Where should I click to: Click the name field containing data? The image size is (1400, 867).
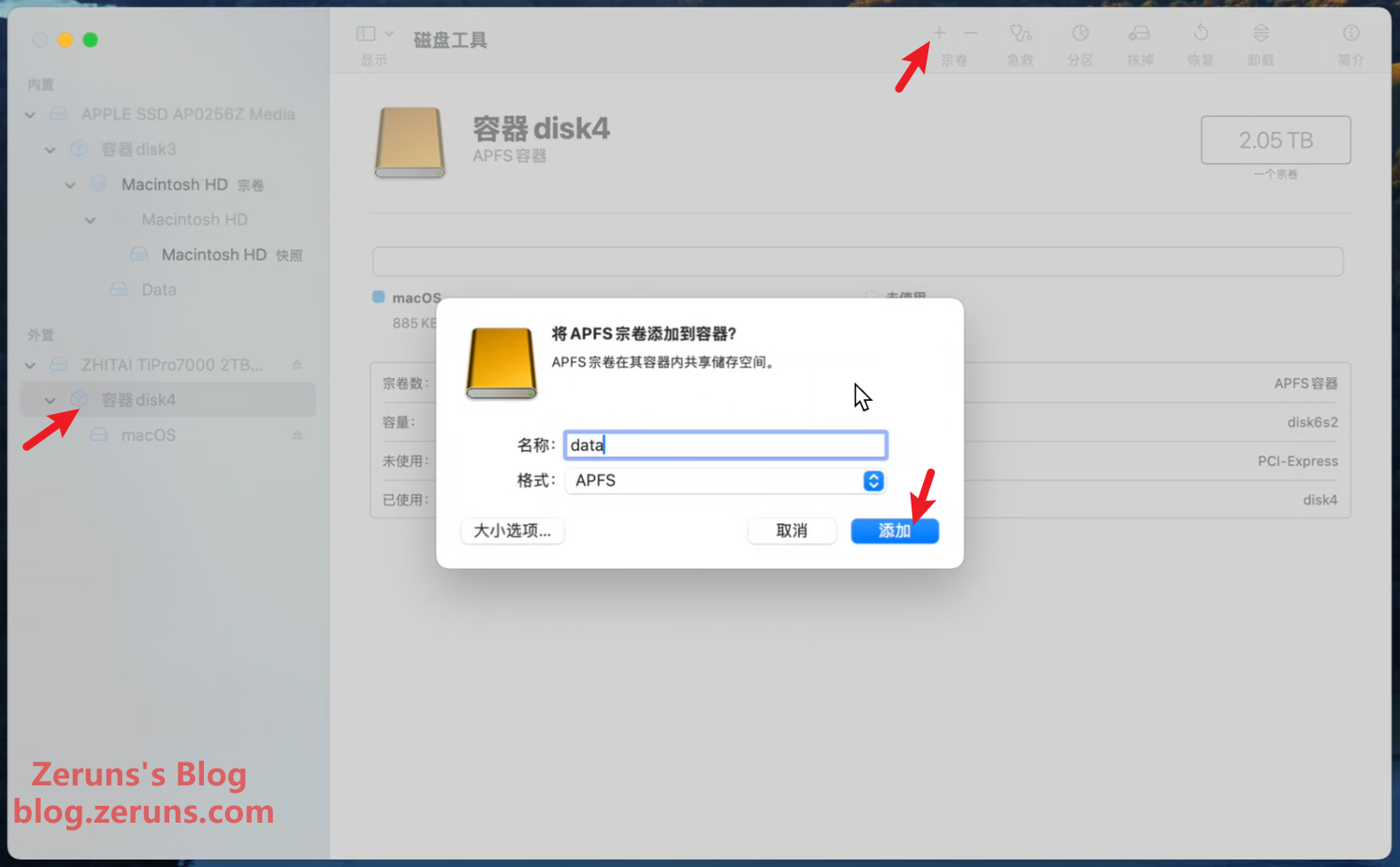coord(725,445)
